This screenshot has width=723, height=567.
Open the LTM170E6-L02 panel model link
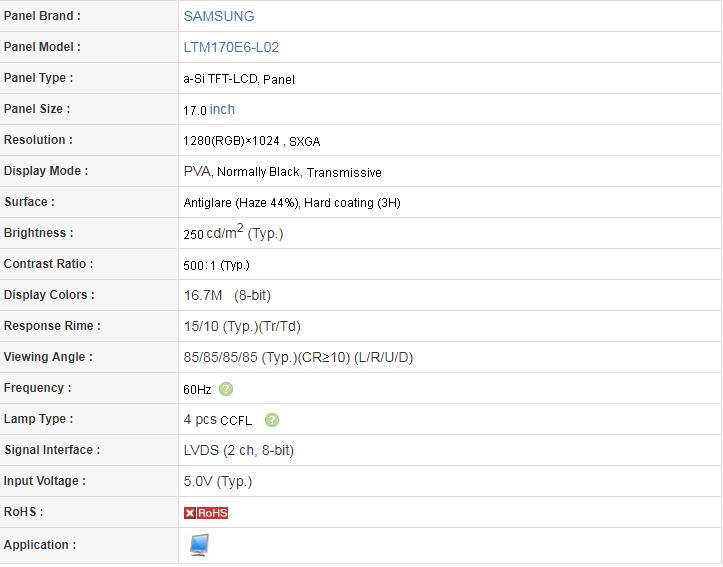click(x=231, y=47)
